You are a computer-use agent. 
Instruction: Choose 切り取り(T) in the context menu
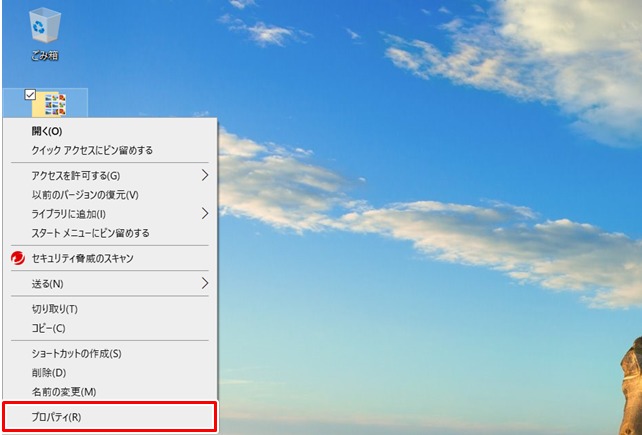(x=110, y=309)
